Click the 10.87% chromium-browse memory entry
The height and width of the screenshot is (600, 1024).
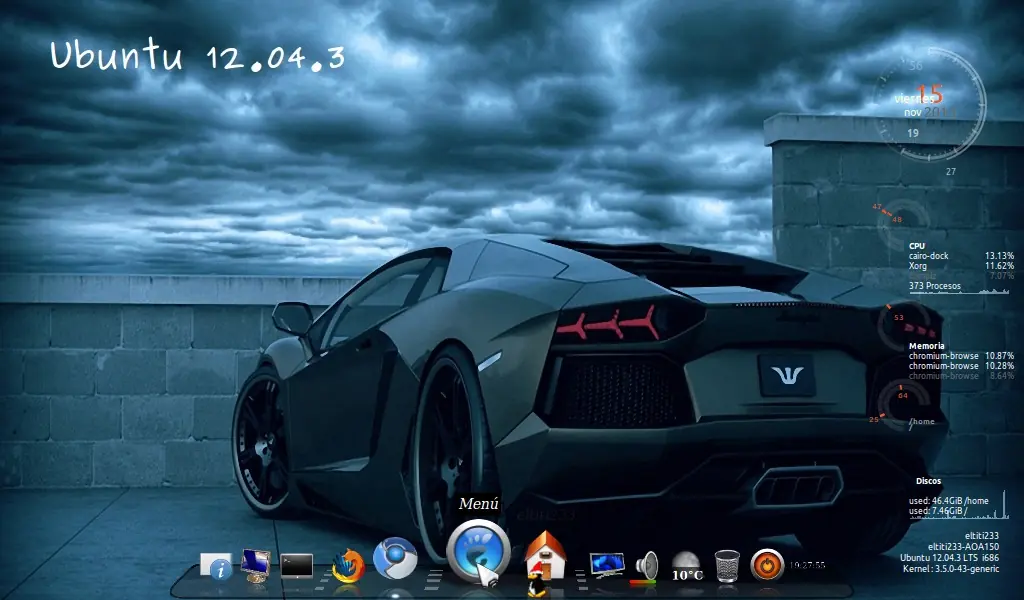click(961, 356)
